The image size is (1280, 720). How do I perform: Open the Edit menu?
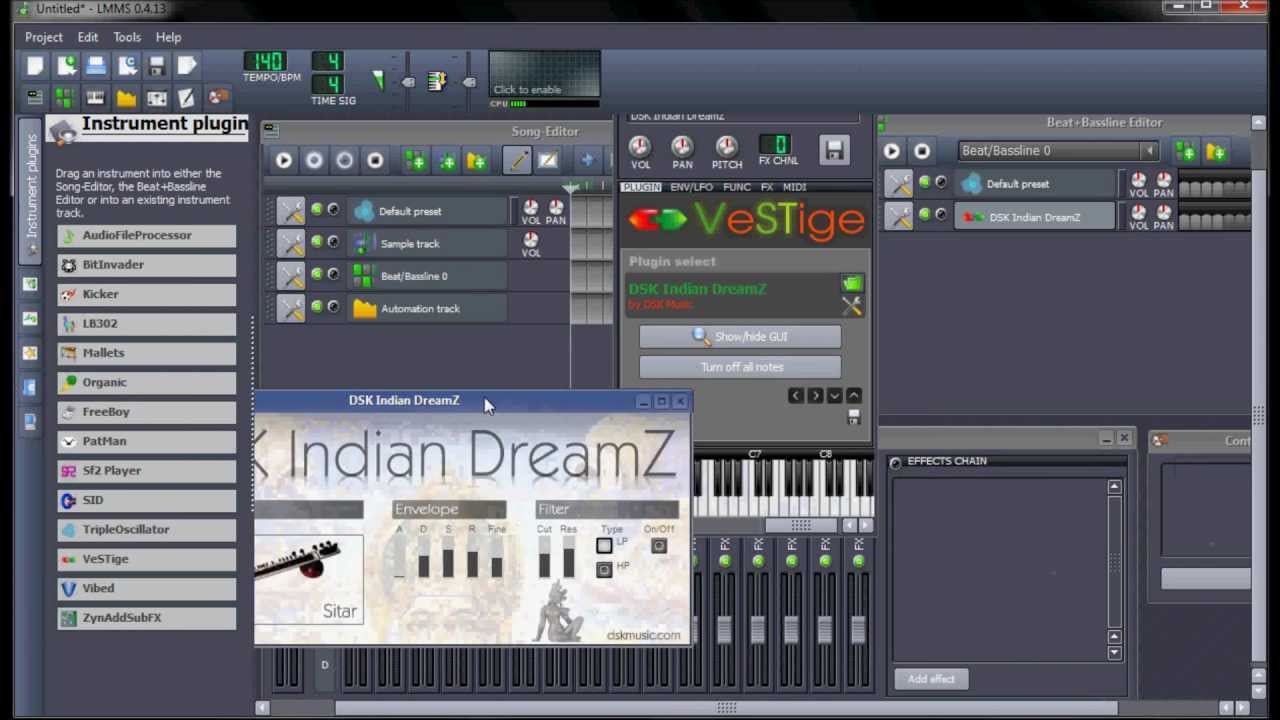(88, 37)
